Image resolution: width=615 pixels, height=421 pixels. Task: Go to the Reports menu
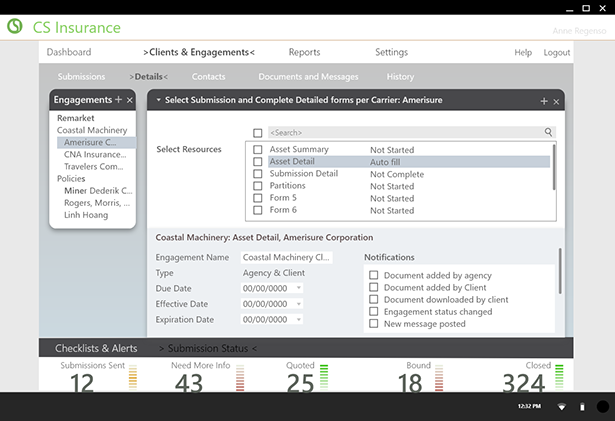(304, 52)
